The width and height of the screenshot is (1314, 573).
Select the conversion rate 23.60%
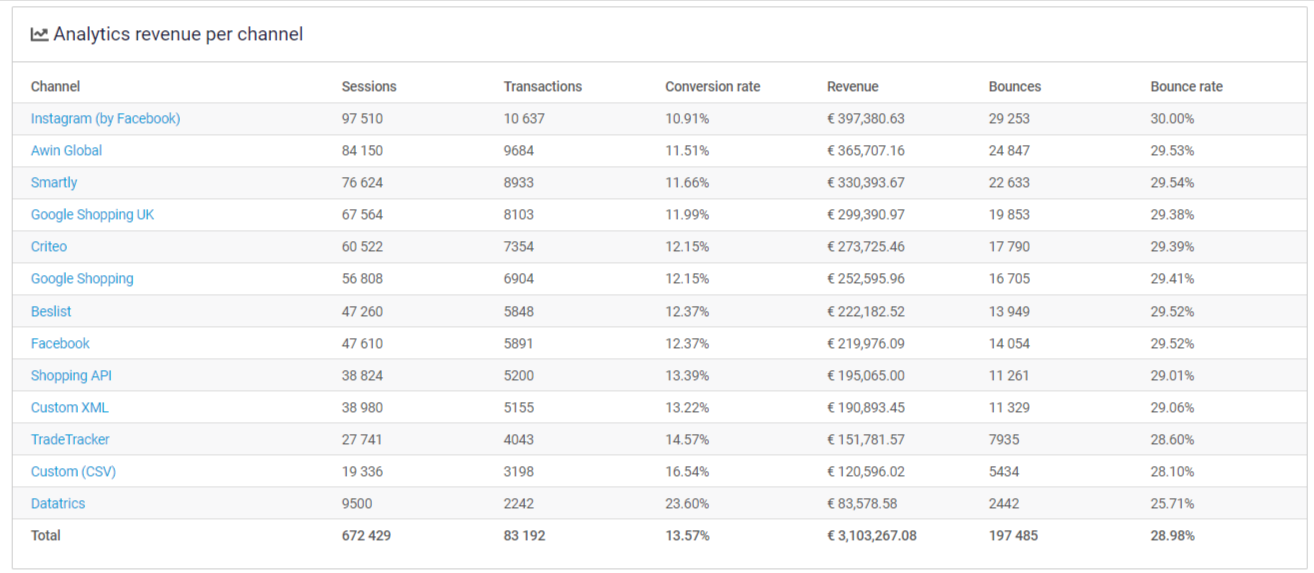click(x=687, y=503)
